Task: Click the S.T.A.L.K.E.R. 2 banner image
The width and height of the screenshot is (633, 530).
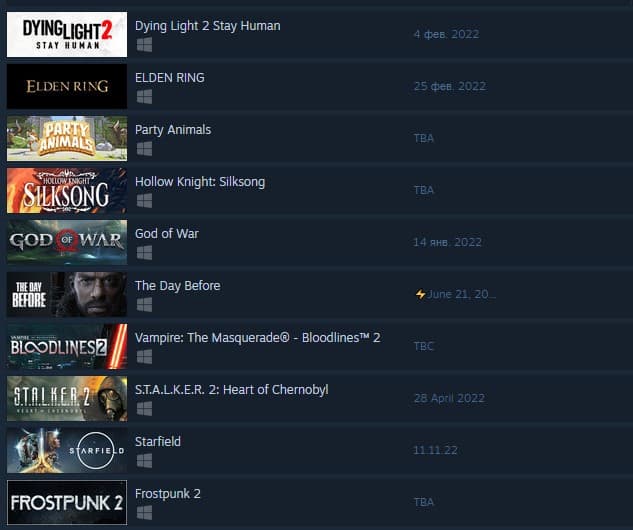Action: [67, 398]
